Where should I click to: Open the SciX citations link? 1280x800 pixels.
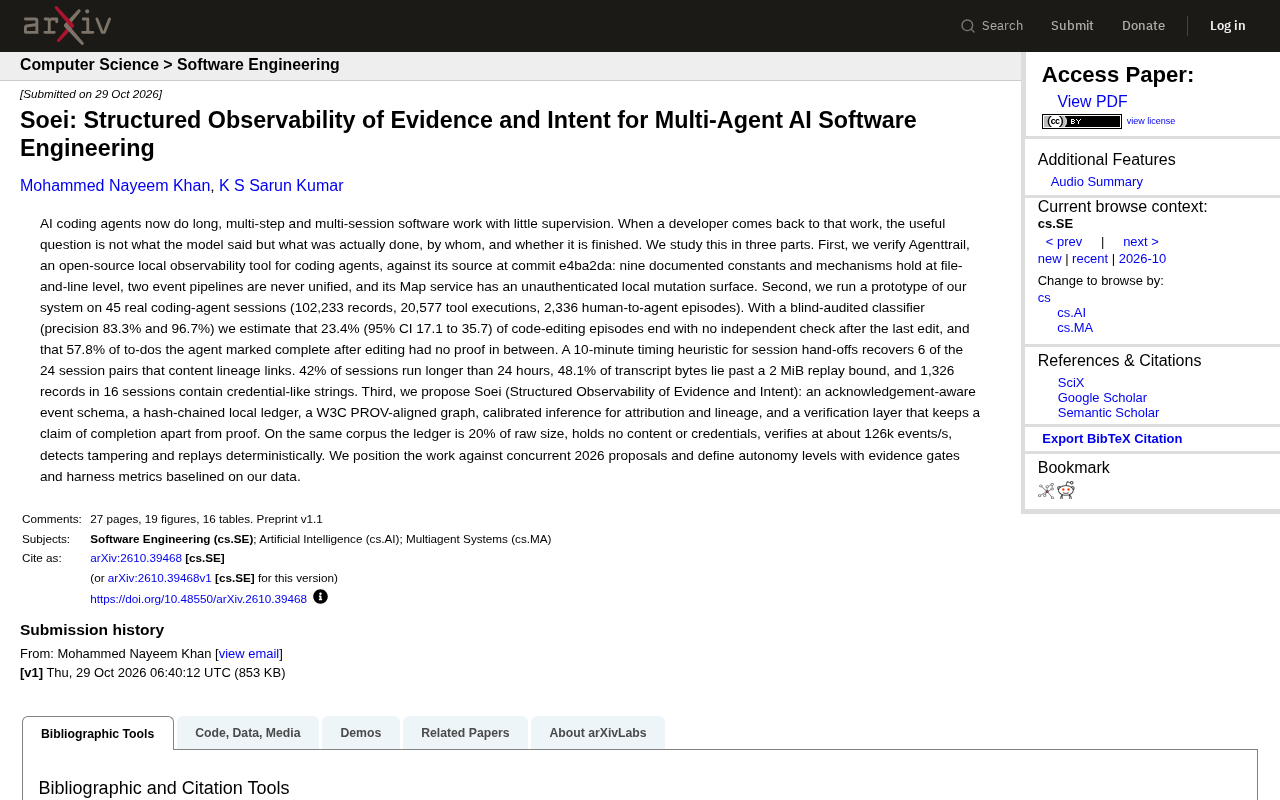click(1071, 383)
